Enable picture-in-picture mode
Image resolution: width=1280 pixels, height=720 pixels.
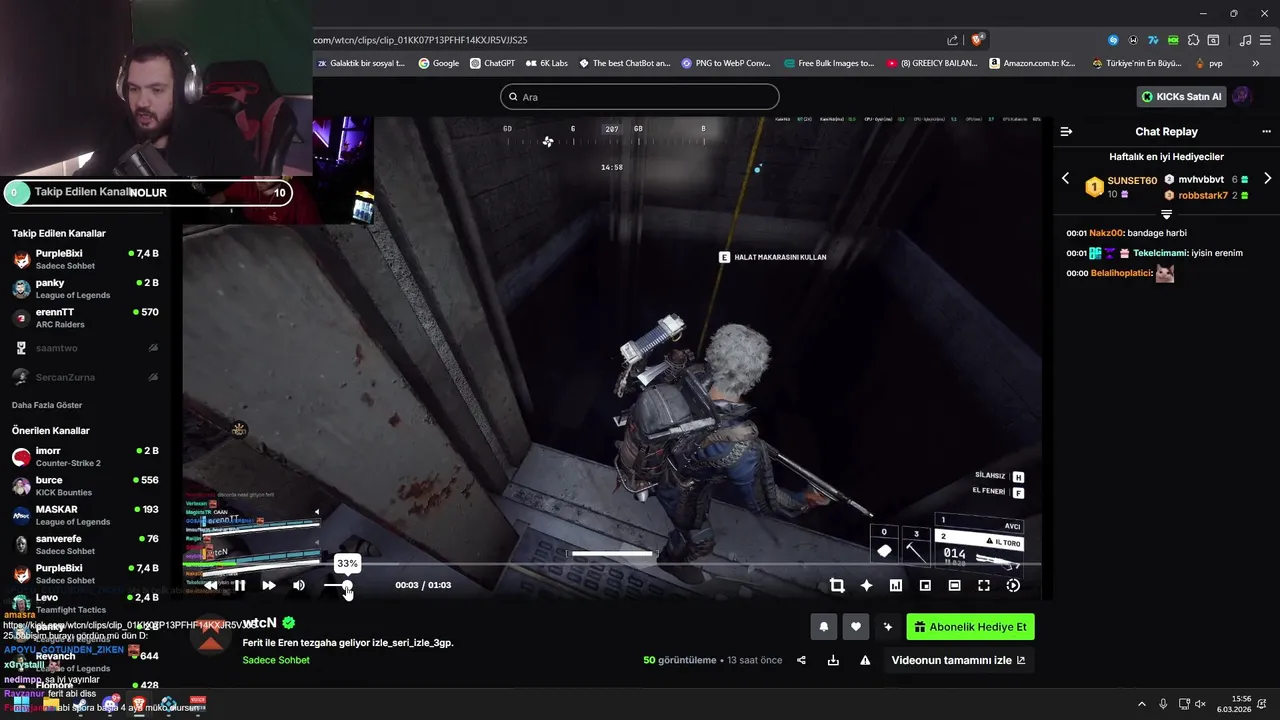click(x=925, y=586)
